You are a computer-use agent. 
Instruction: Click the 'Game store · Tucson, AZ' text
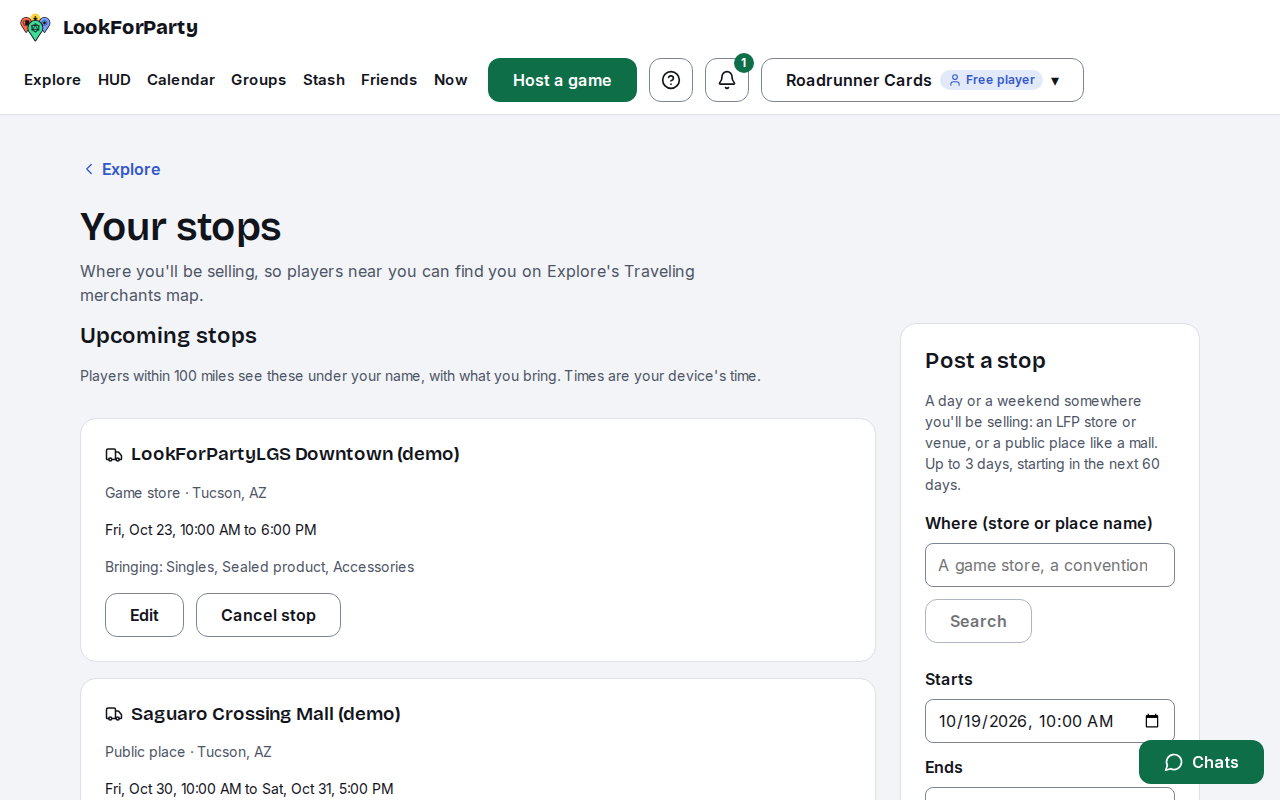[186, 493]
